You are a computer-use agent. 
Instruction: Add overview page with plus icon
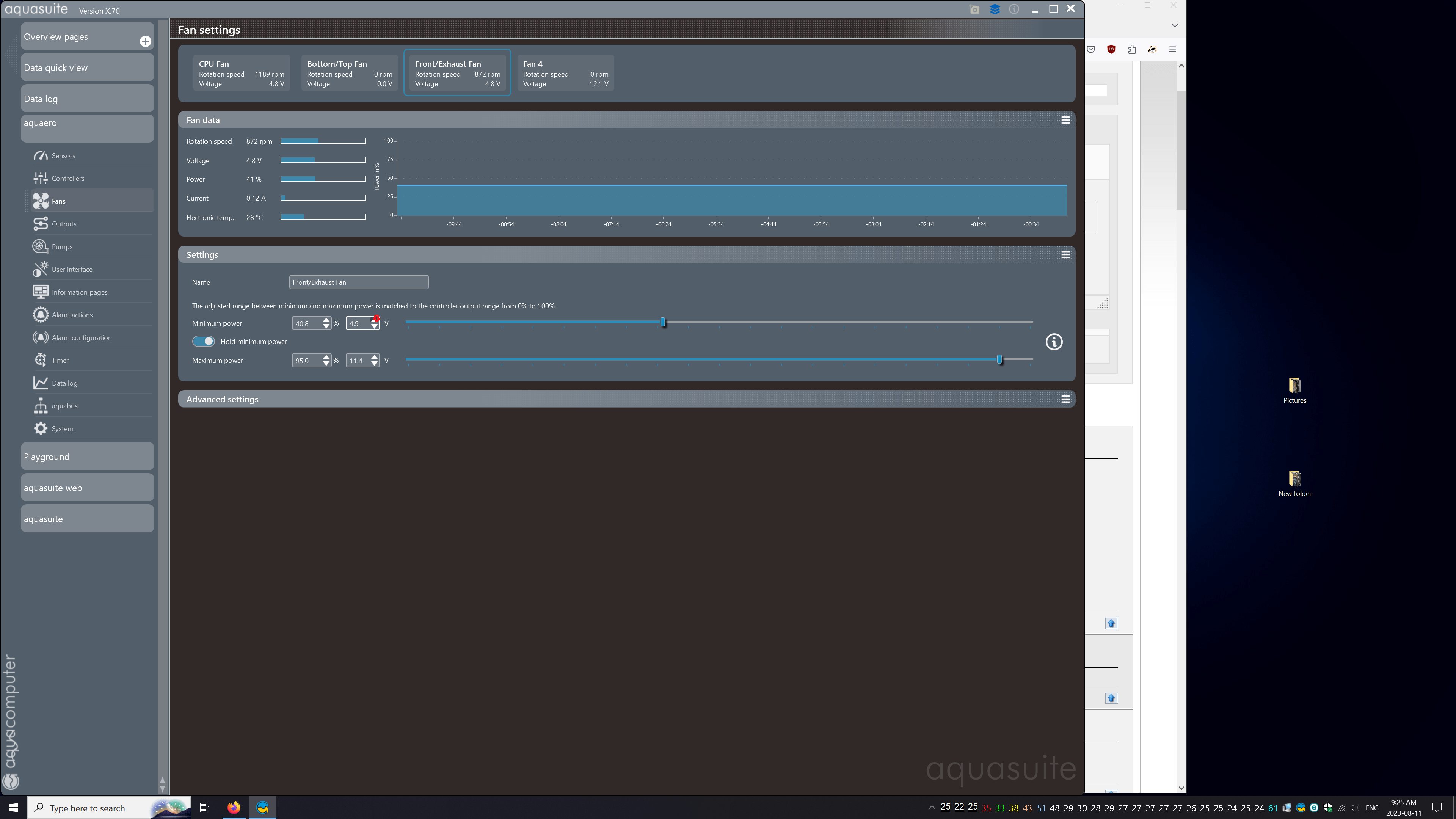145,41
